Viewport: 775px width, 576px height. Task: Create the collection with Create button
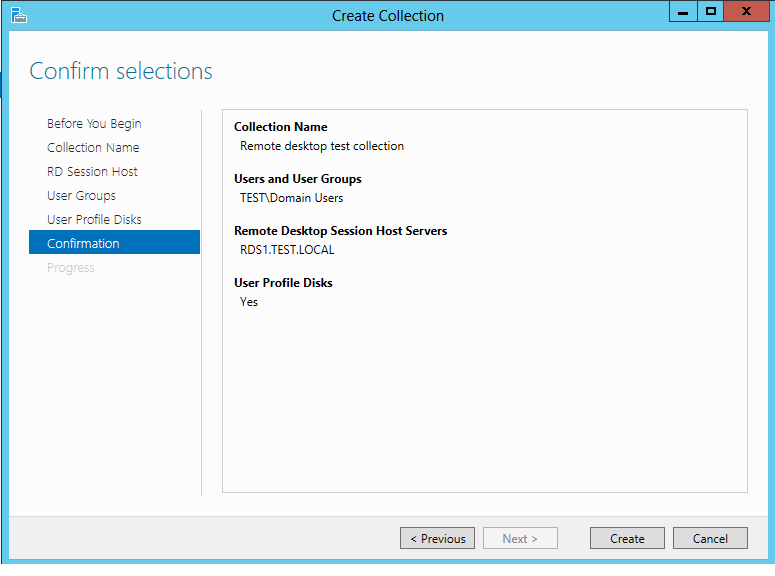point(627,538)
